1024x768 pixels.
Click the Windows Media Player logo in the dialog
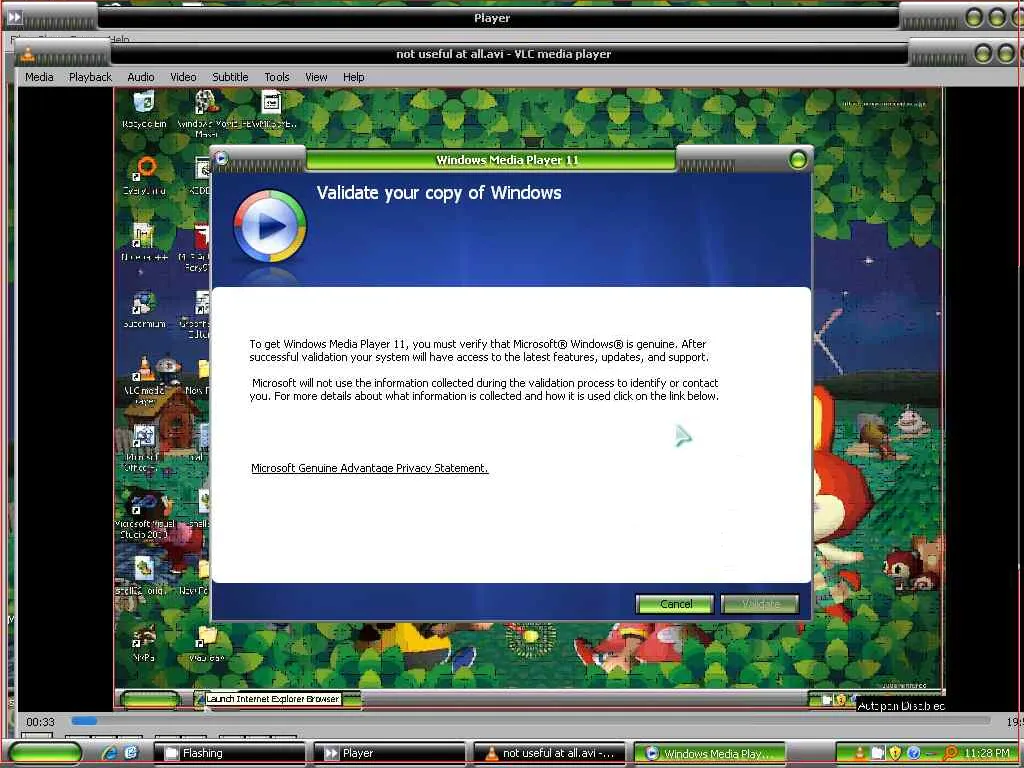click(270, 226)
